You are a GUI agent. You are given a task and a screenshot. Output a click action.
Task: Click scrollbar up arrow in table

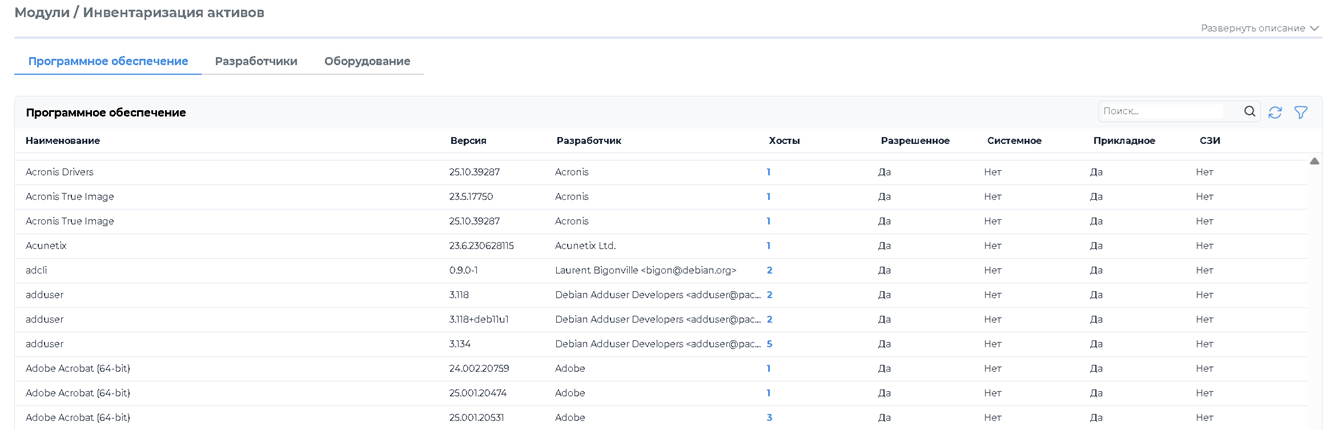(1314, 161)
